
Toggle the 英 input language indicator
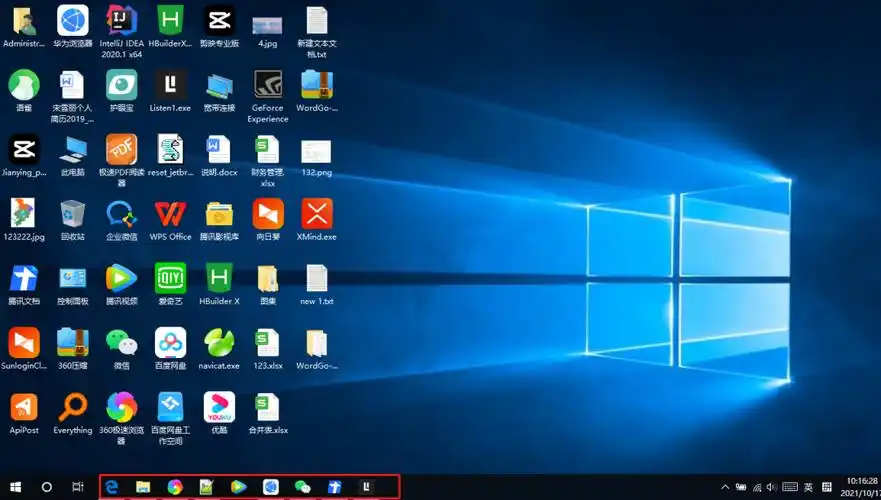tap(808, 487)
